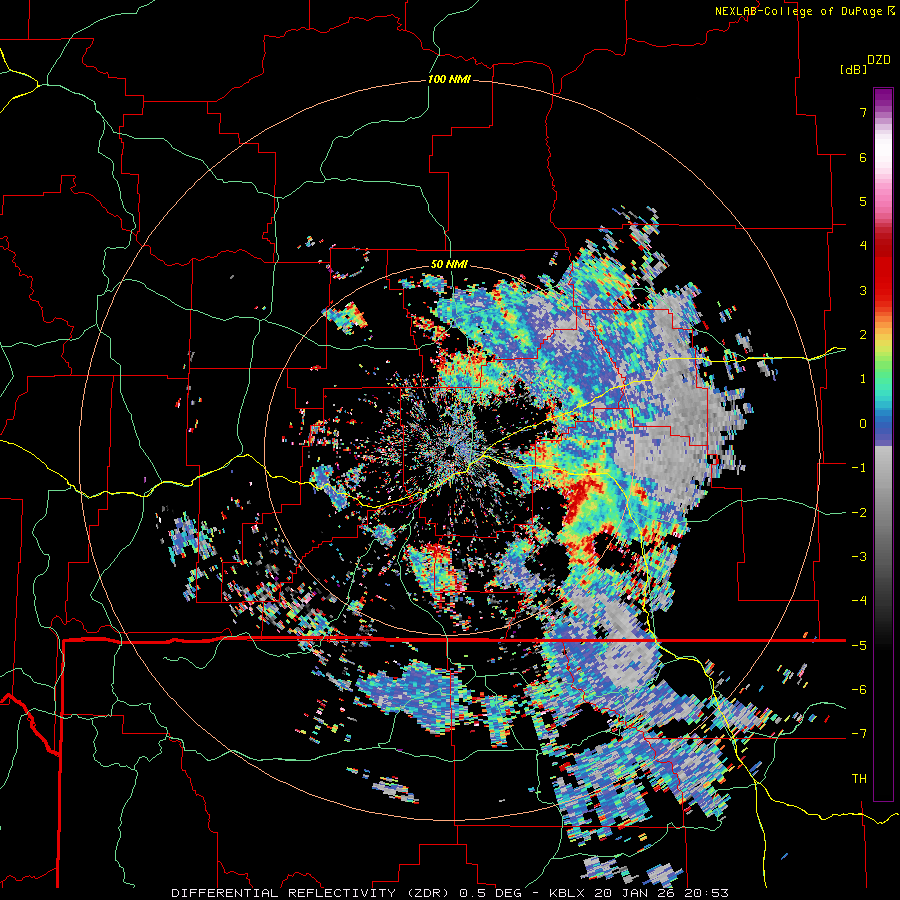Click the -7 value on color scale
This screenshot has width=900, height=900.
click(859, 734)
